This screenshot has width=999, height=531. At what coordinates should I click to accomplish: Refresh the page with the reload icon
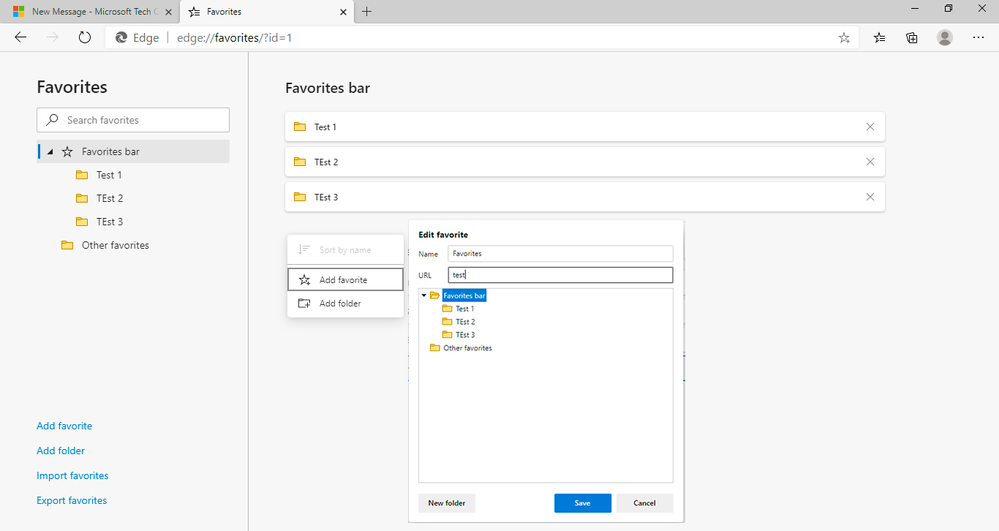[85, 38]
